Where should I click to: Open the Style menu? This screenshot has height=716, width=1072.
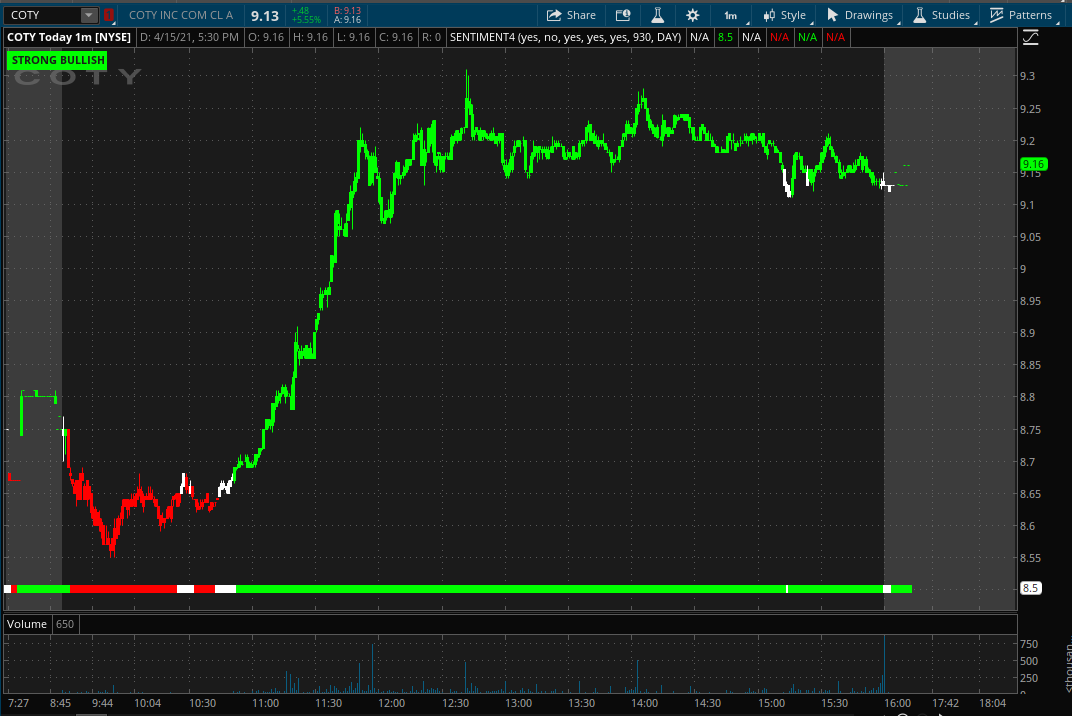(x=785, y=15)
